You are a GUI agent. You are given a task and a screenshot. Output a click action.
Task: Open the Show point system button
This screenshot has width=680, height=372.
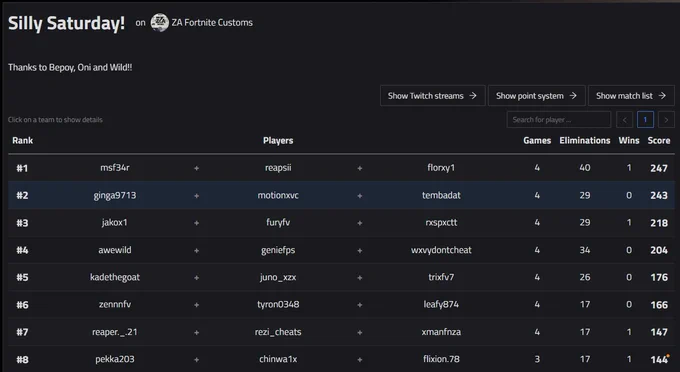[536, 96]
